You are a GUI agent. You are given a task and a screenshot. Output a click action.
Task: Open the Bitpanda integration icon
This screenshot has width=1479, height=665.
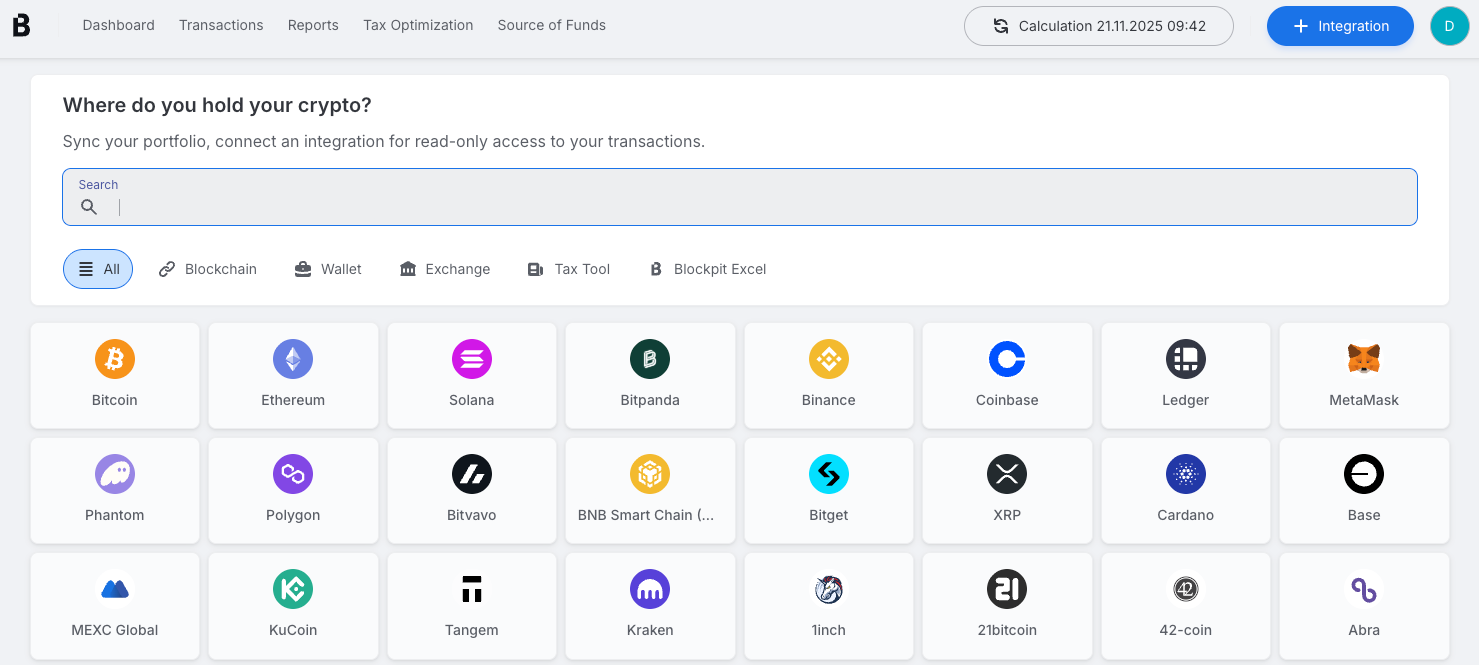click(650, 359)
